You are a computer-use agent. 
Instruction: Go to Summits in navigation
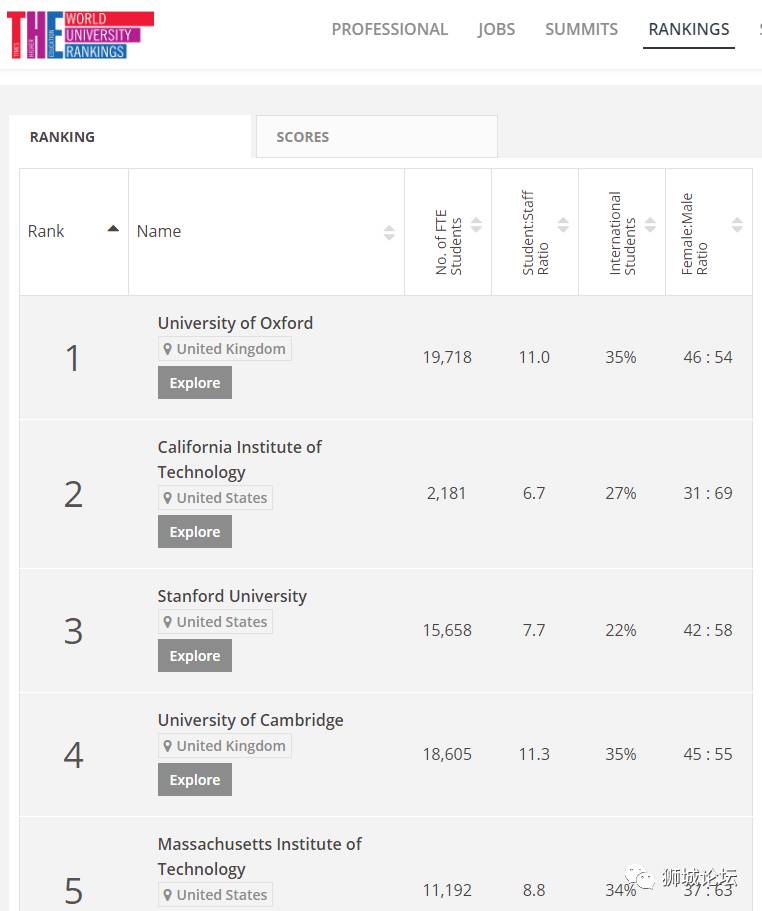[x=581, y=29]
